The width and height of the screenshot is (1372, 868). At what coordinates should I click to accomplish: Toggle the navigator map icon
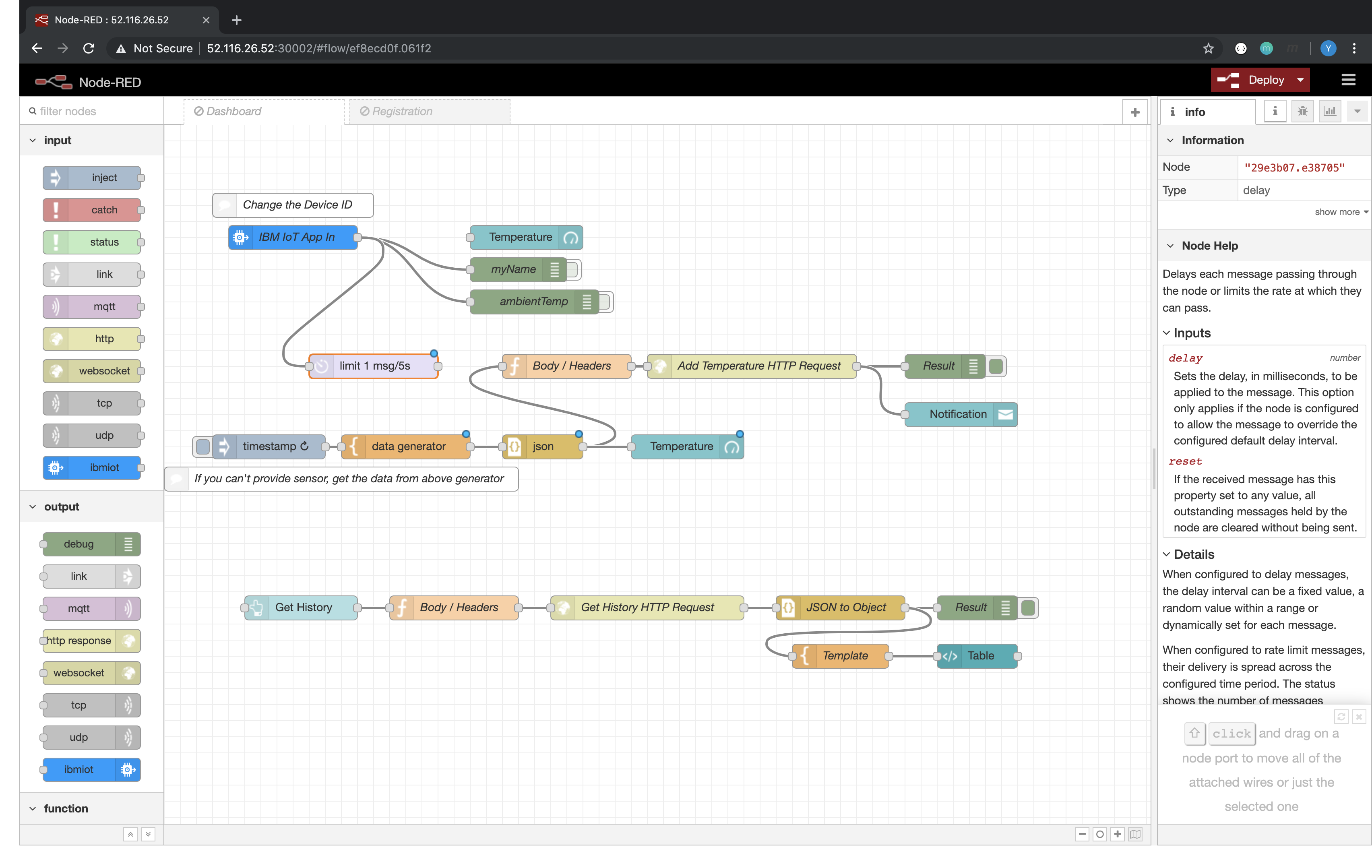(x=1135, y=834)
